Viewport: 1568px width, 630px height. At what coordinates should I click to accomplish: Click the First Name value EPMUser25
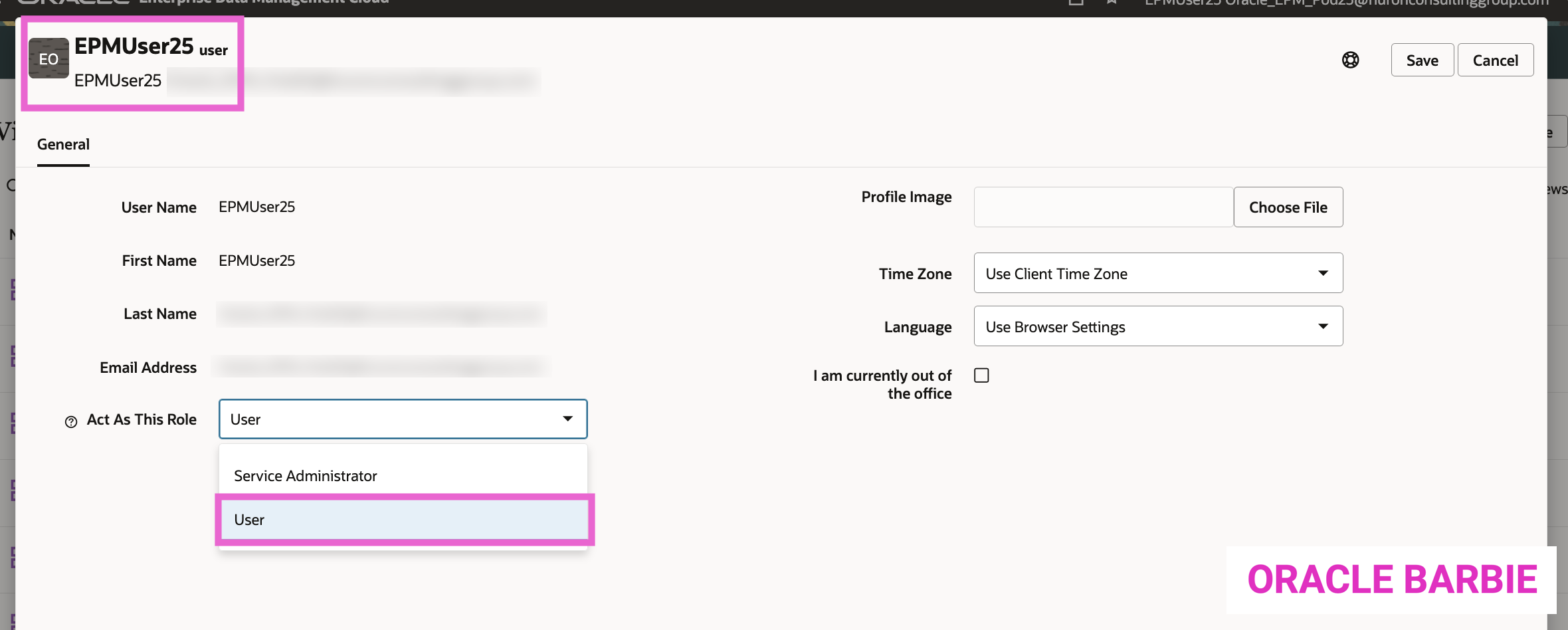coord(256,261)
